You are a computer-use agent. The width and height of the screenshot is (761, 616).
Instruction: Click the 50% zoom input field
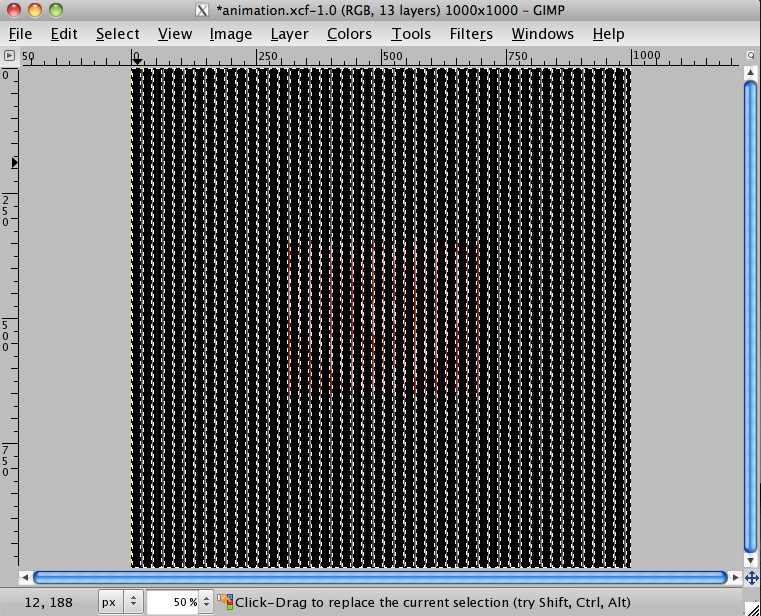coord(173,602)
